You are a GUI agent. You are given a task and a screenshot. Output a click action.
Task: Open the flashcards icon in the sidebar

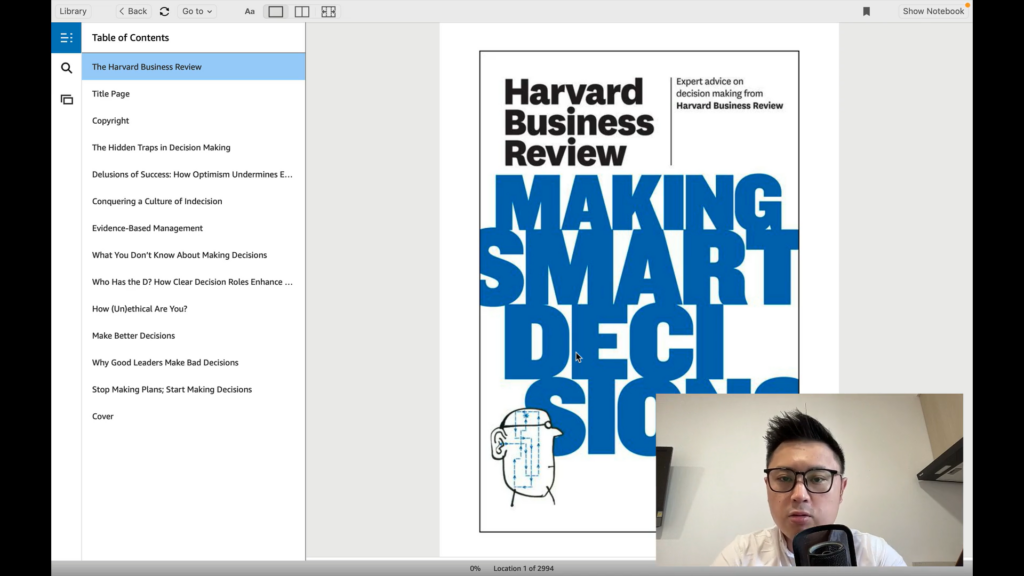pyautogui.click(x=67, y=100)
